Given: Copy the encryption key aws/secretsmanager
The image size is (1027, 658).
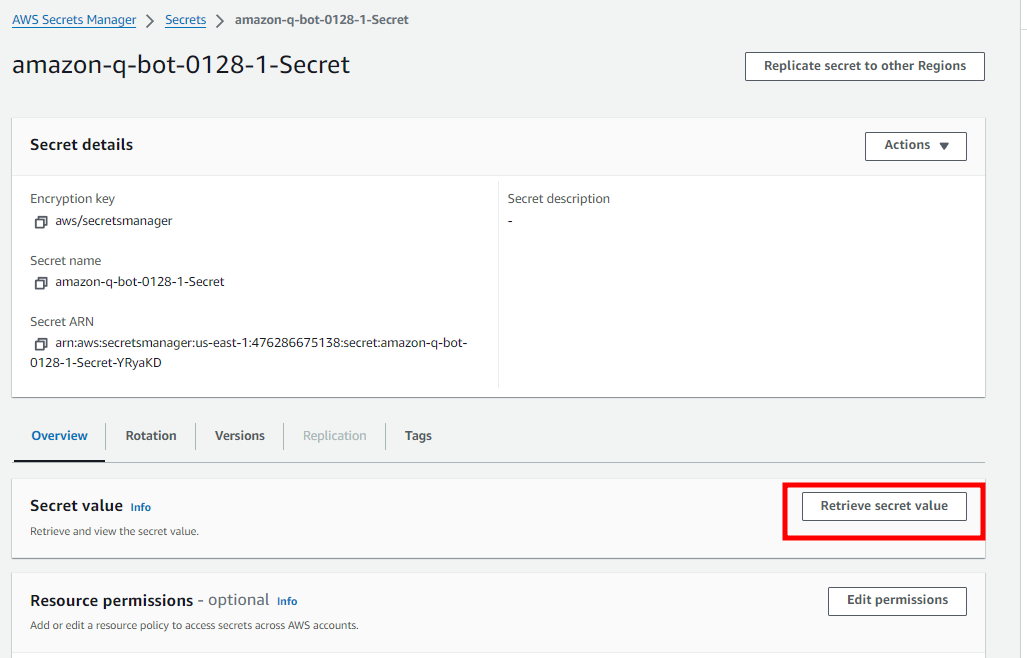Looking at the screenshot, I should pos(41,222).
